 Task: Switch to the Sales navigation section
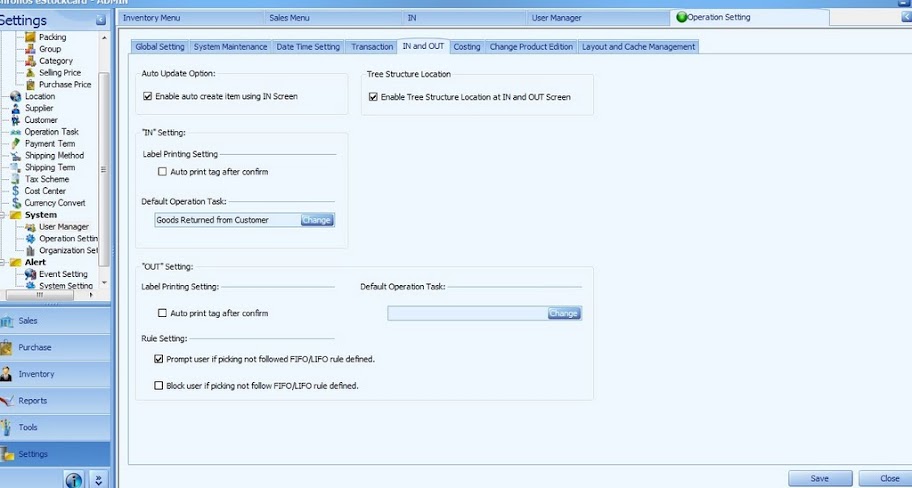point(55,320)
